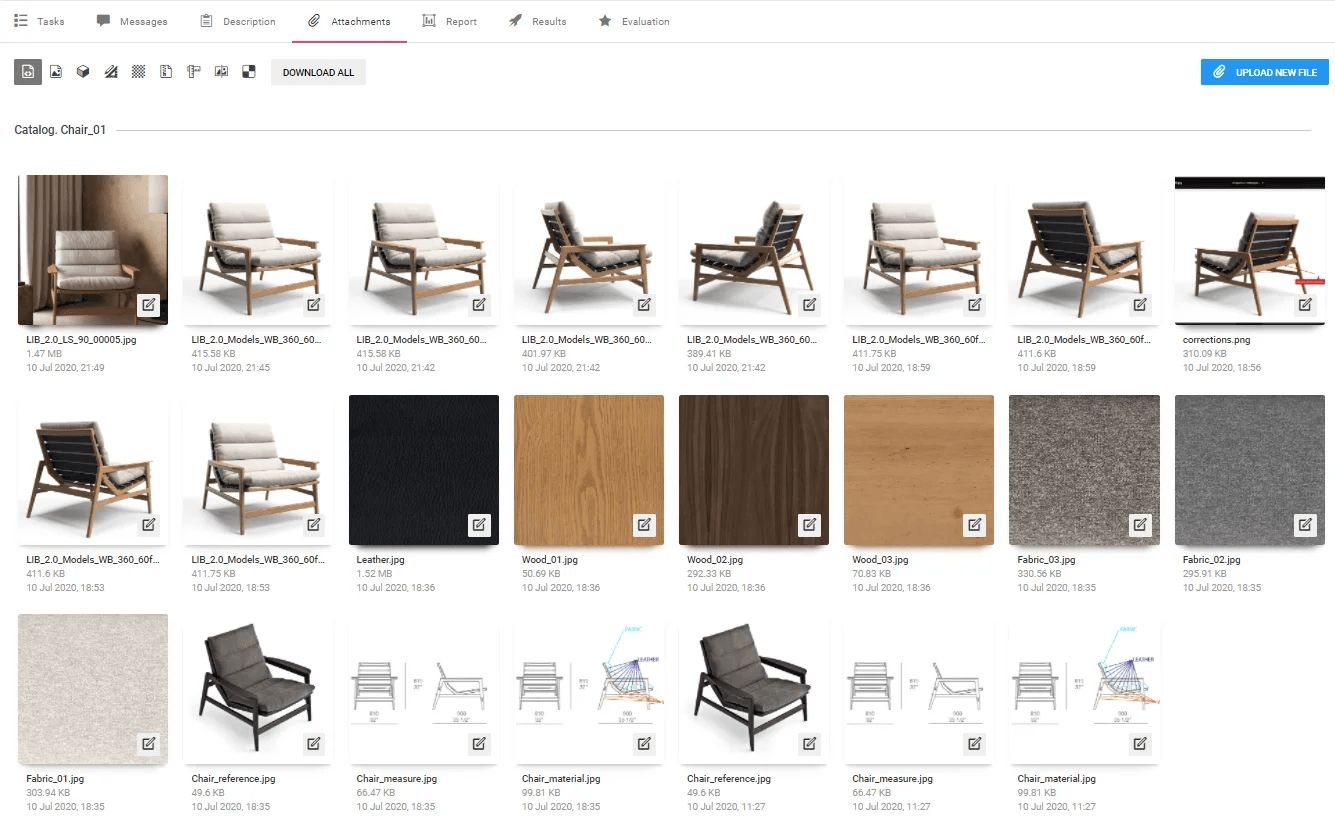Filter attachments by 3D model cube icon
1335x840 pixels.
(84, 72)
